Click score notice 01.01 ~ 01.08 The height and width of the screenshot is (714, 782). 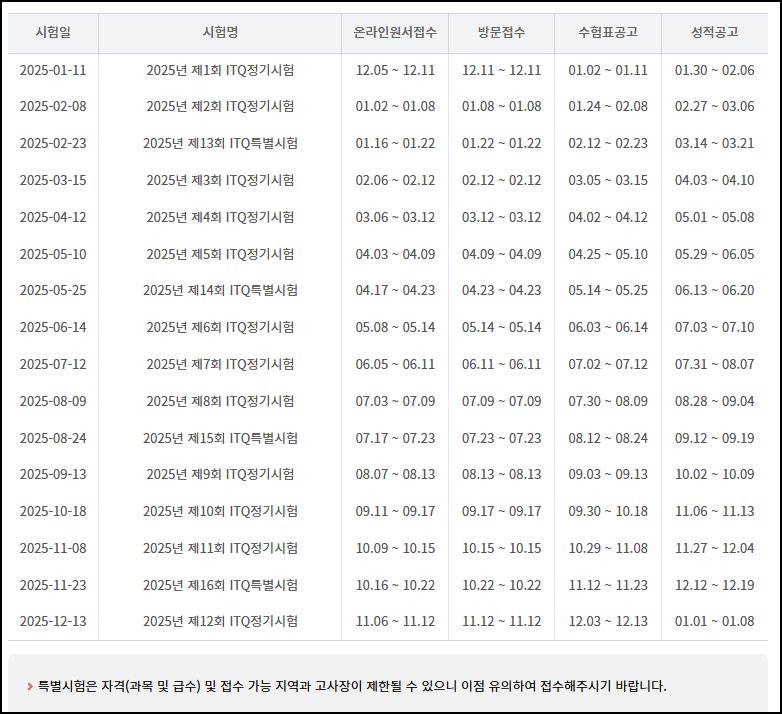[x=715, y=621]
